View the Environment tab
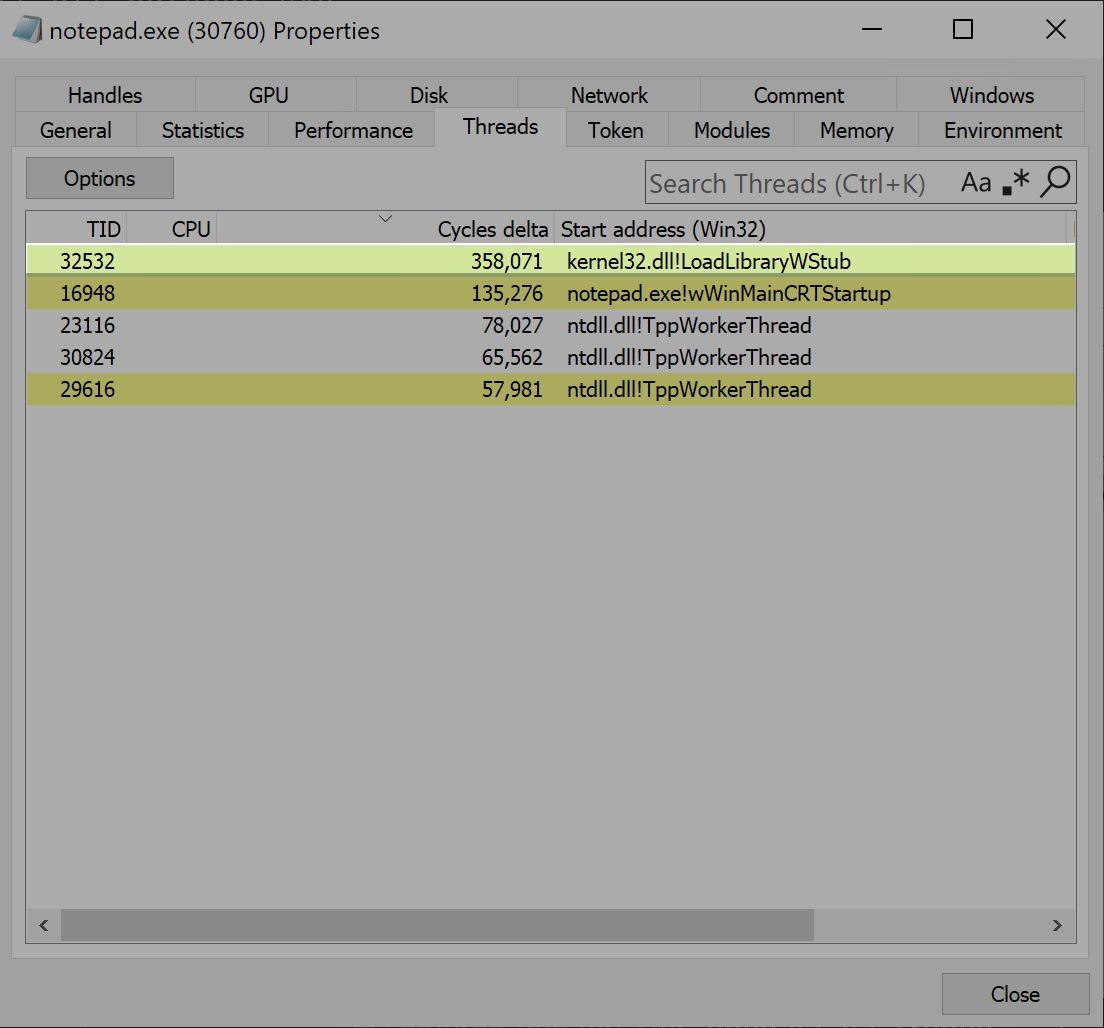1104x1028 pixels. point(1003,130)
